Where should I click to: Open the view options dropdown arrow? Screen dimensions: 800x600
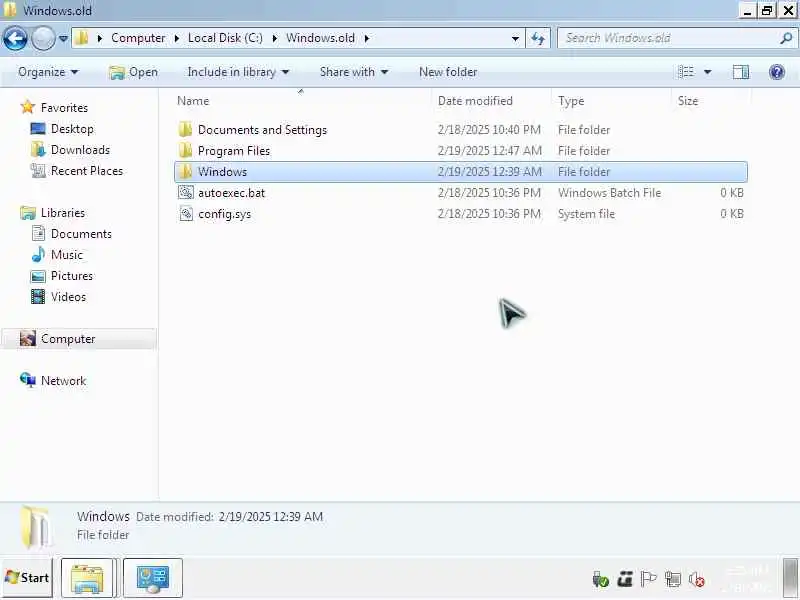click(x=708, y=72)
